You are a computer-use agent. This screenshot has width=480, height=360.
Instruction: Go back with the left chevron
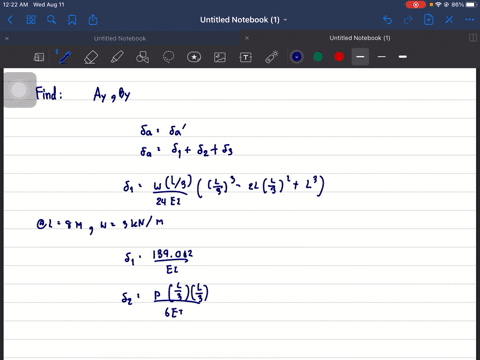click(x=10, y=20)
